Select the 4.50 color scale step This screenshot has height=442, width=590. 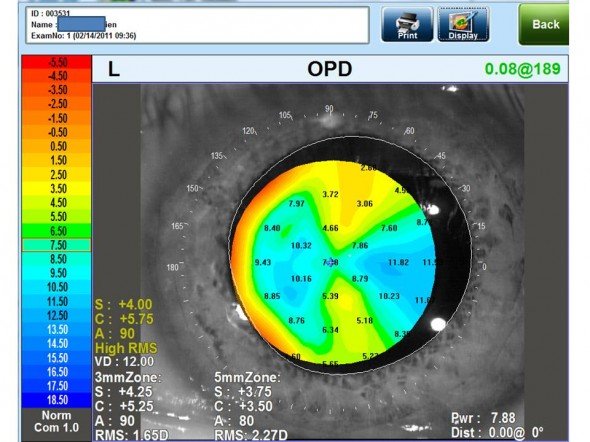pyautogui.click(x=56, y=203)
